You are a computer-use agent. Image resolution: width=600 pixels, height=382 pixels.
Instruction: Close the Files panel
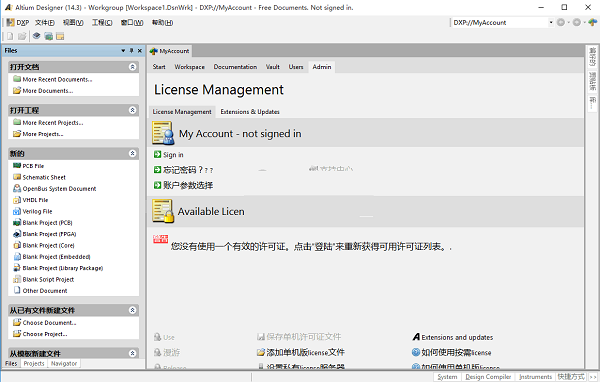point(140,51)
